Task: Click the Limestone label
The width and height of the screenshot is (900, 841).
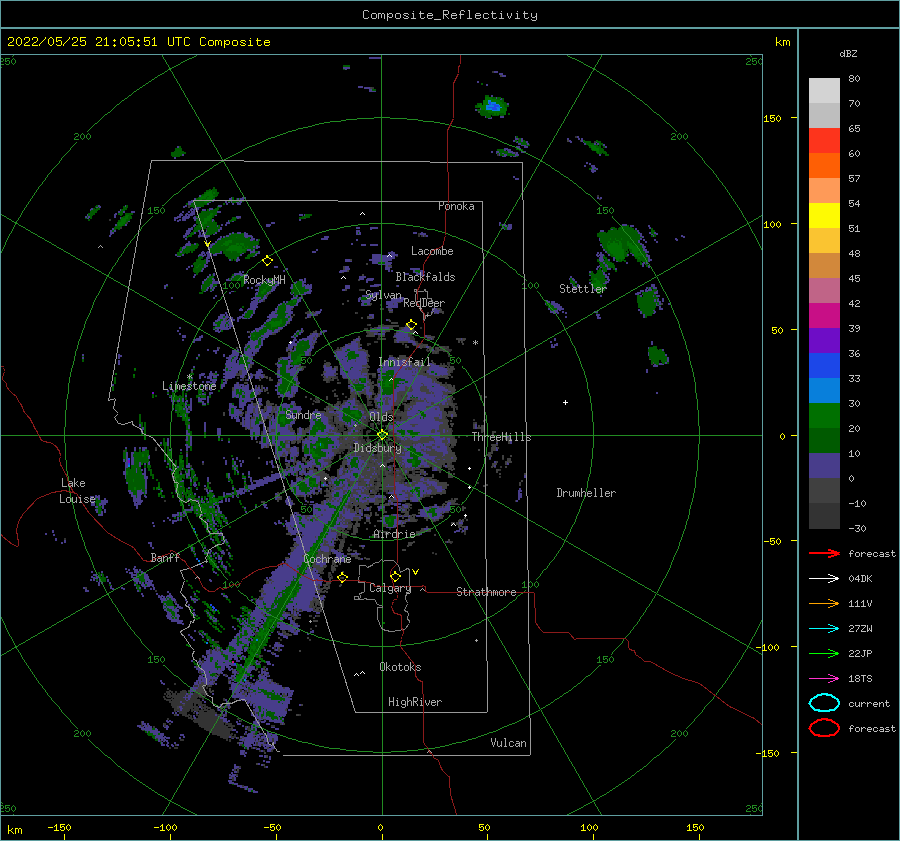Action: pos(189,386)
